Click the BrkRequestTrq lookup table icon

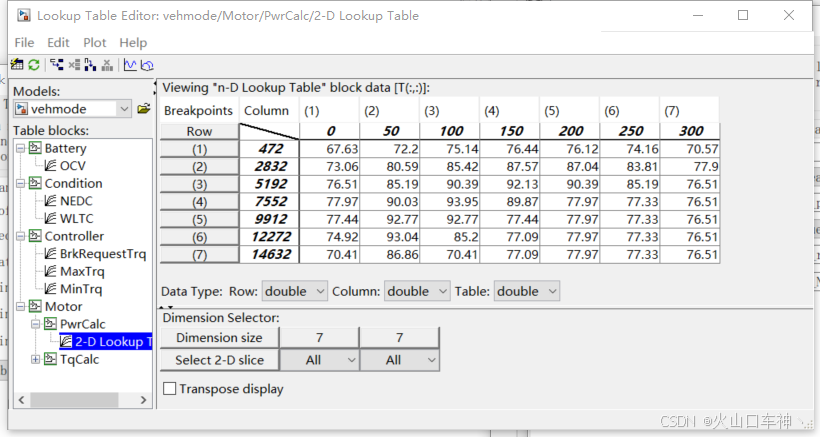click(x=50, y=254)
